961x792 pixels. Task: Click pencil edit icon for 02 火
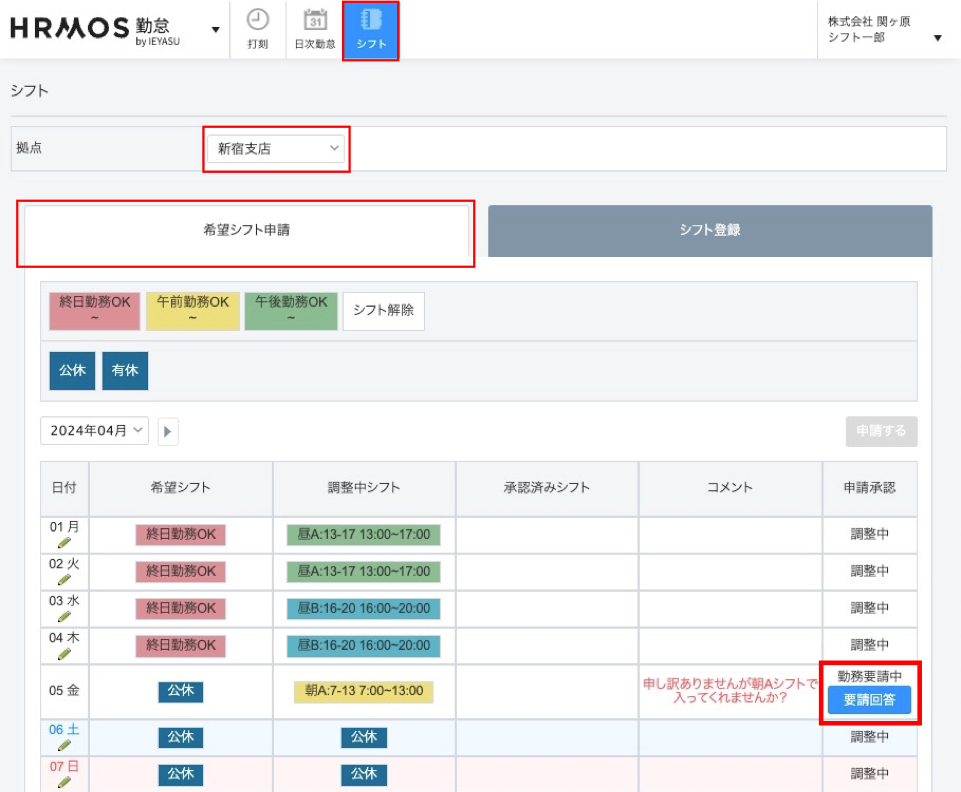pos(64,580)
